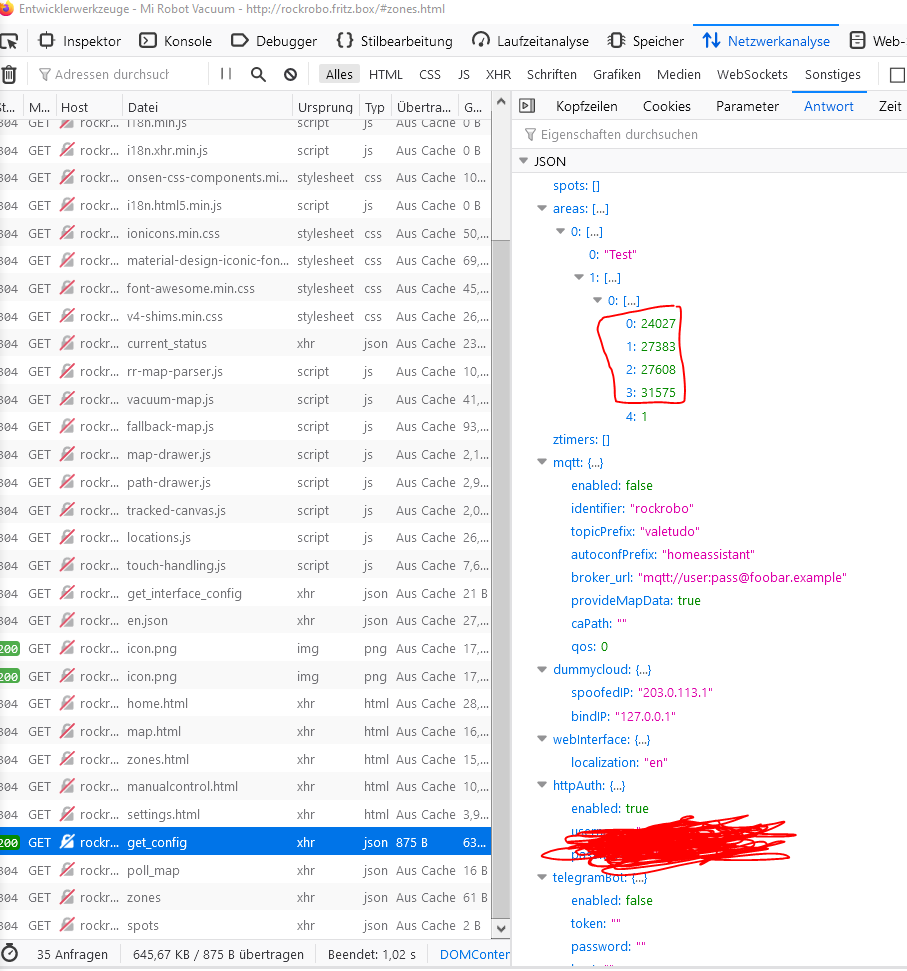
Task: Click insecure lock icon on get_config row
Action: [67, 842]
